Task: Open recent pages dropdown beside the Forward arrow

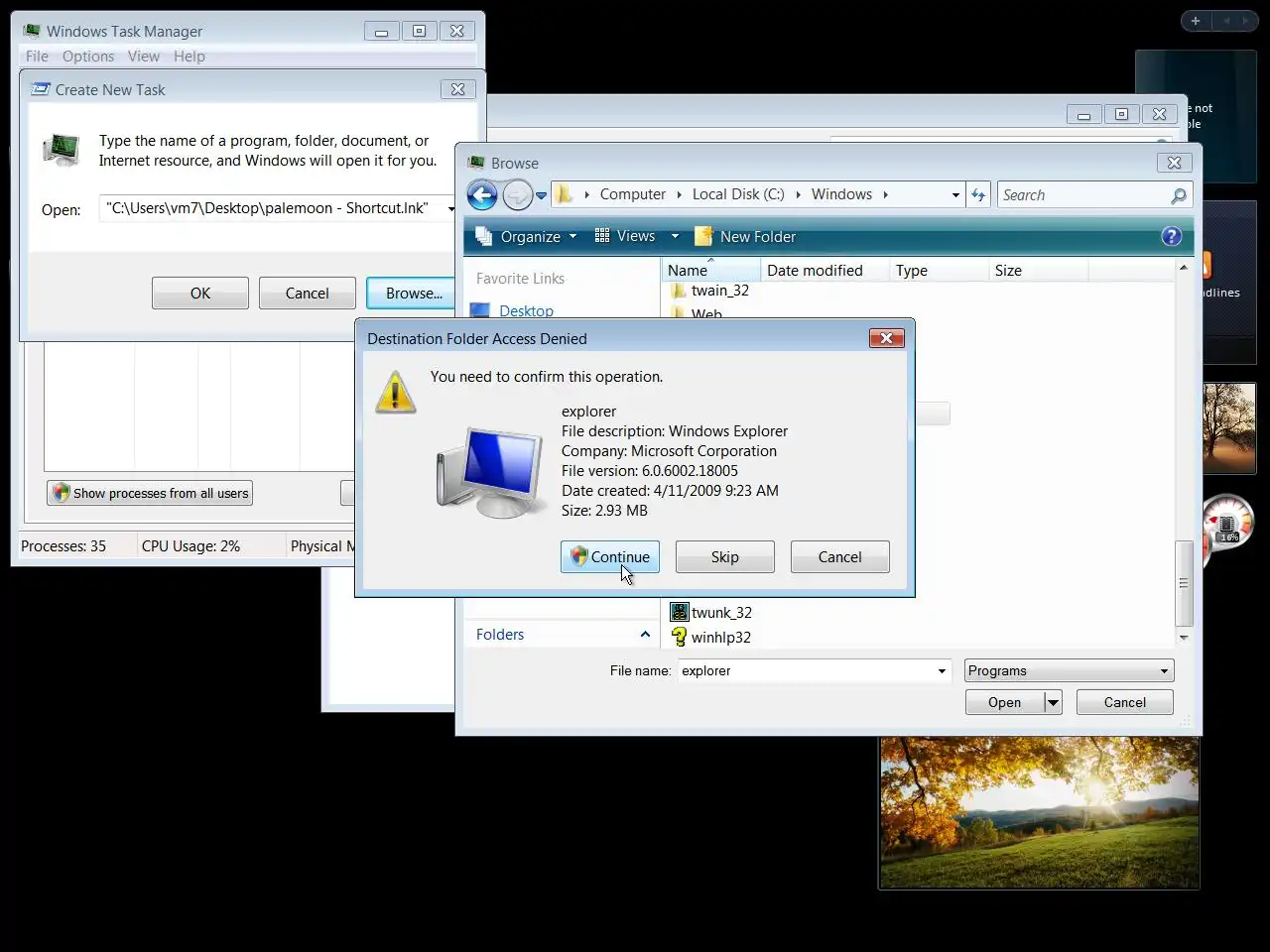Action: click(x=542, y=195)
